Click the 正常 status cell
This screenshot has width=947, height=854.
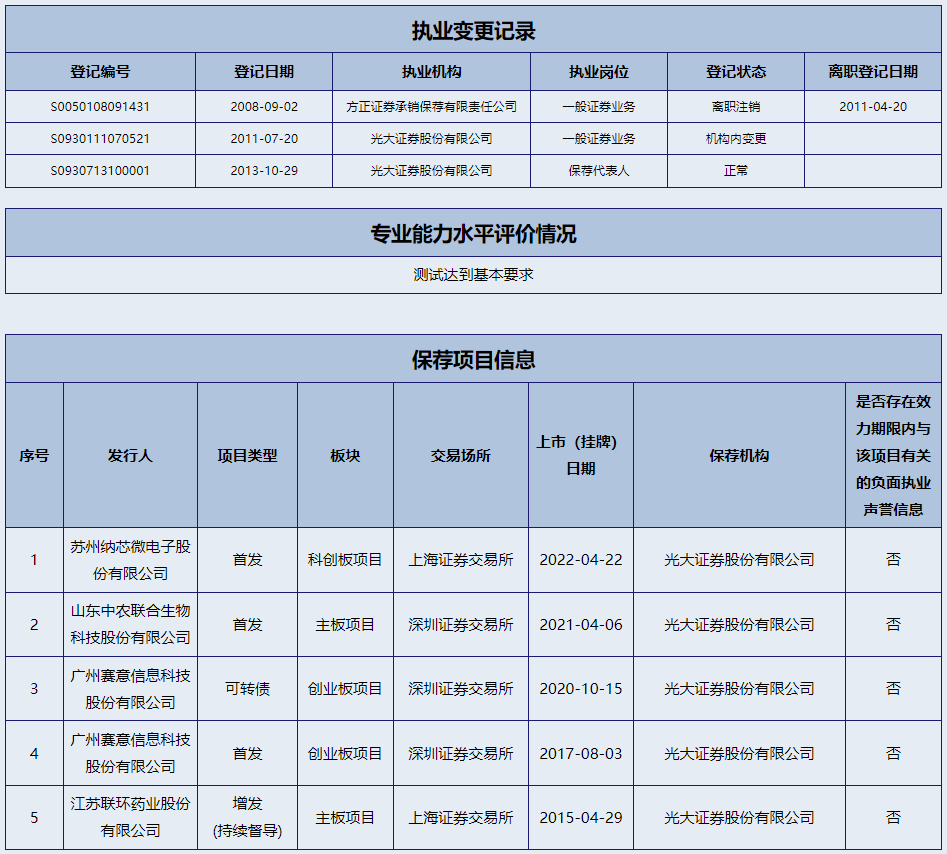(736, 171)
